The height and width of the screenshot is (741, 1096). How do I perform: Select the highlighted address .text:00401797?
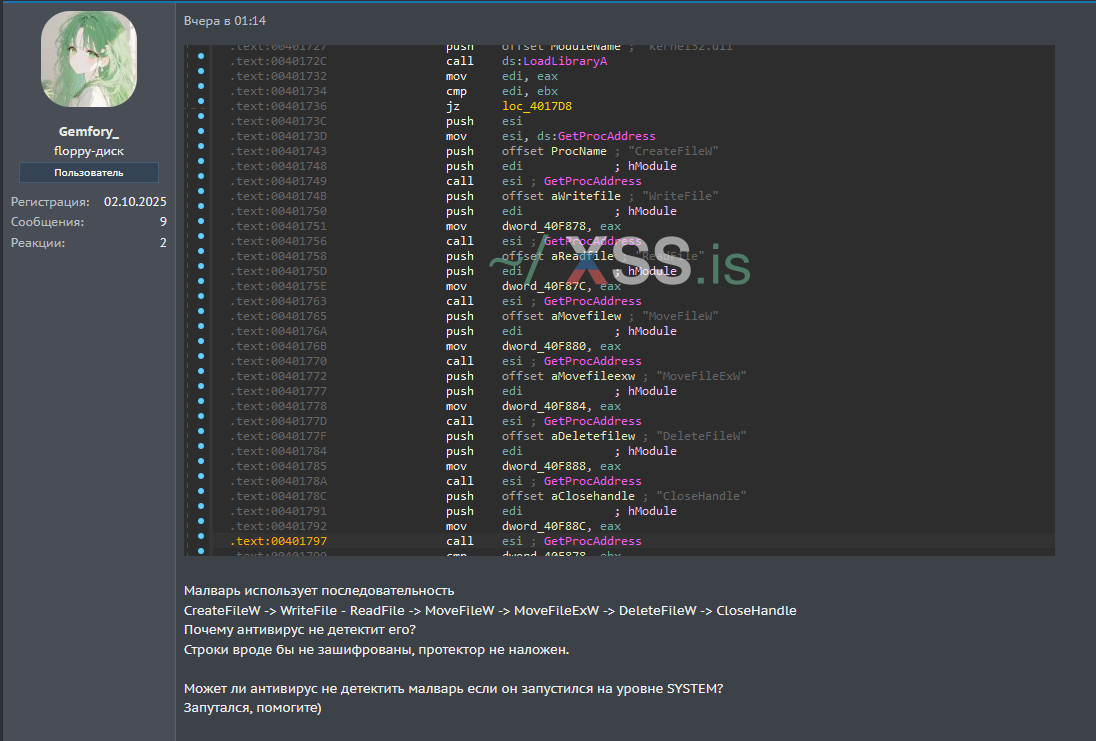(x=278, y=541)
